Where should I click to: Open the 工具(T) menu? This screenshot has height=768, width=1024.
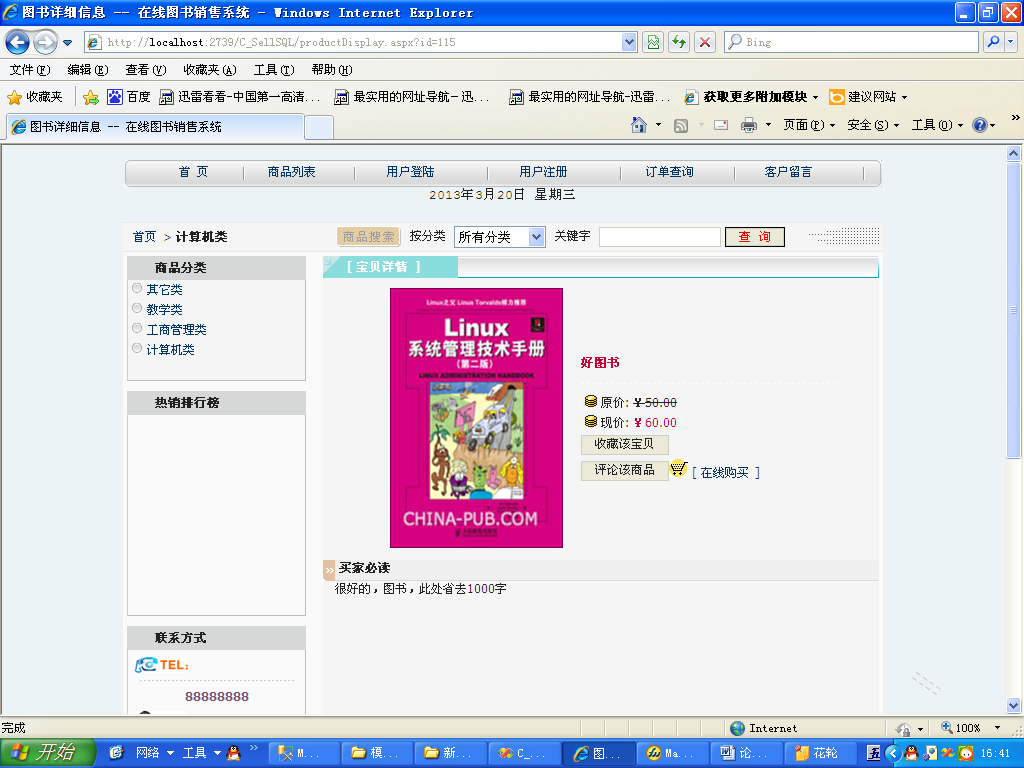[x=274, y=70]
